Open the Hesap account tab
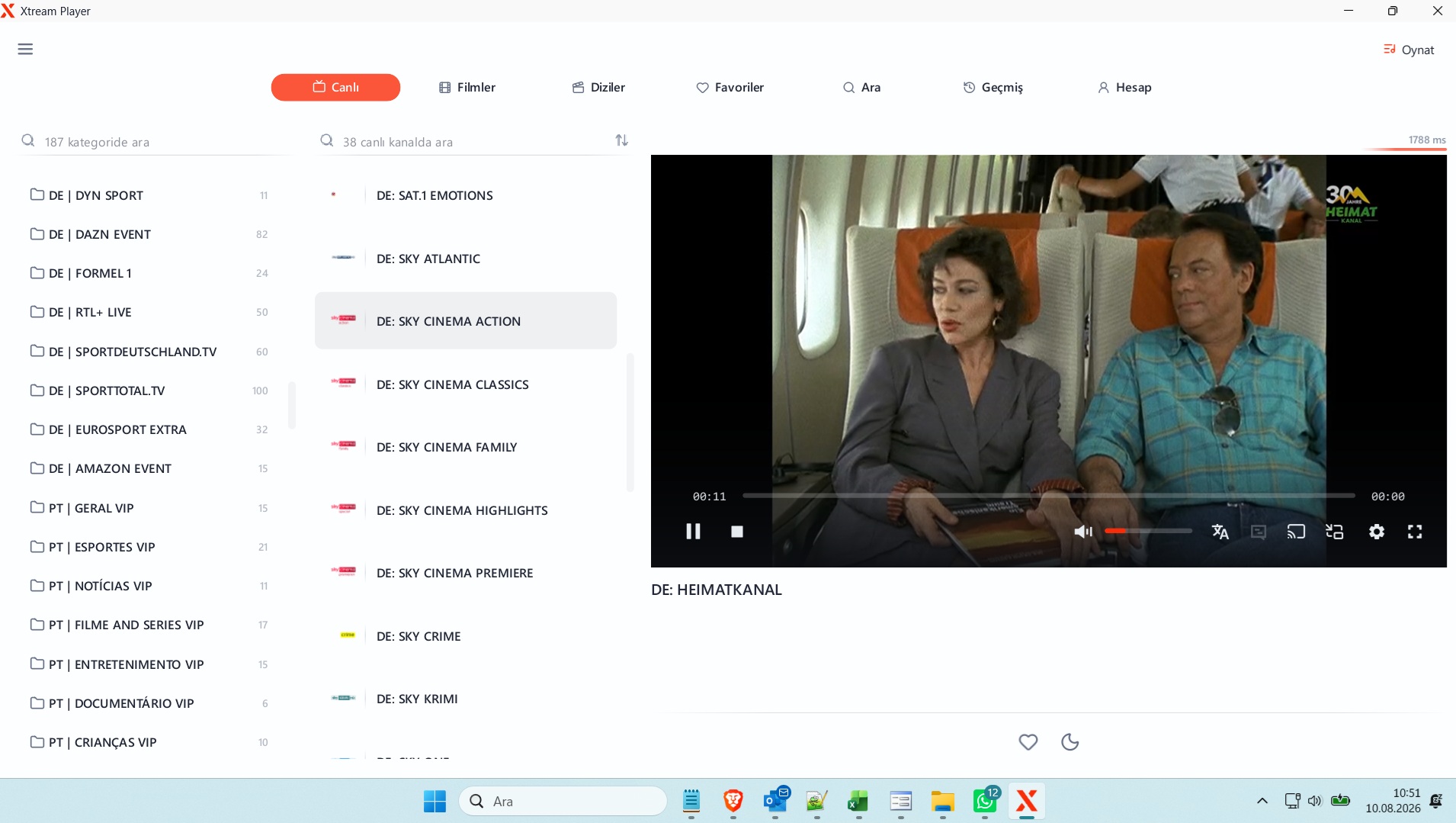The width and height of the screenshot is (1456, 823). [x=1124, y=87]
